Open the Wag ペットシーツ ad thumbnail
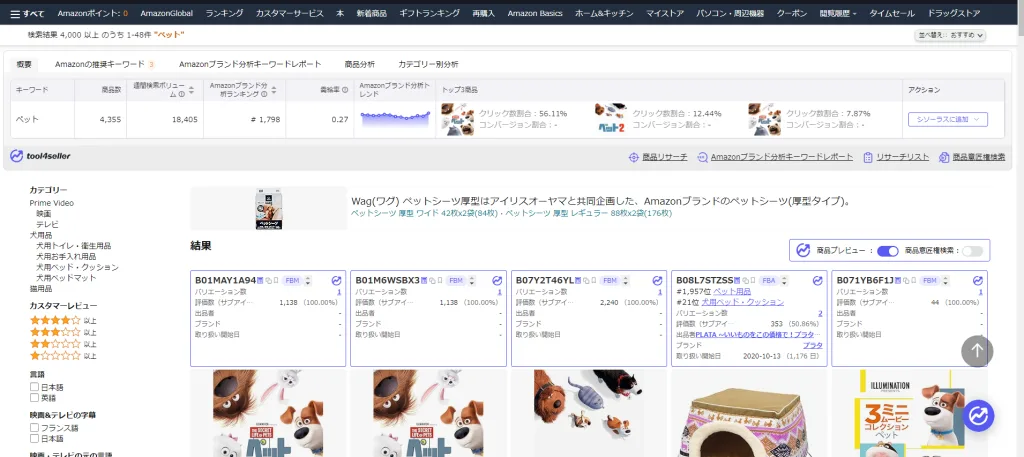The height and width of the screenshot is (457, 1024). pyautogui.click(x=268, y=208)
